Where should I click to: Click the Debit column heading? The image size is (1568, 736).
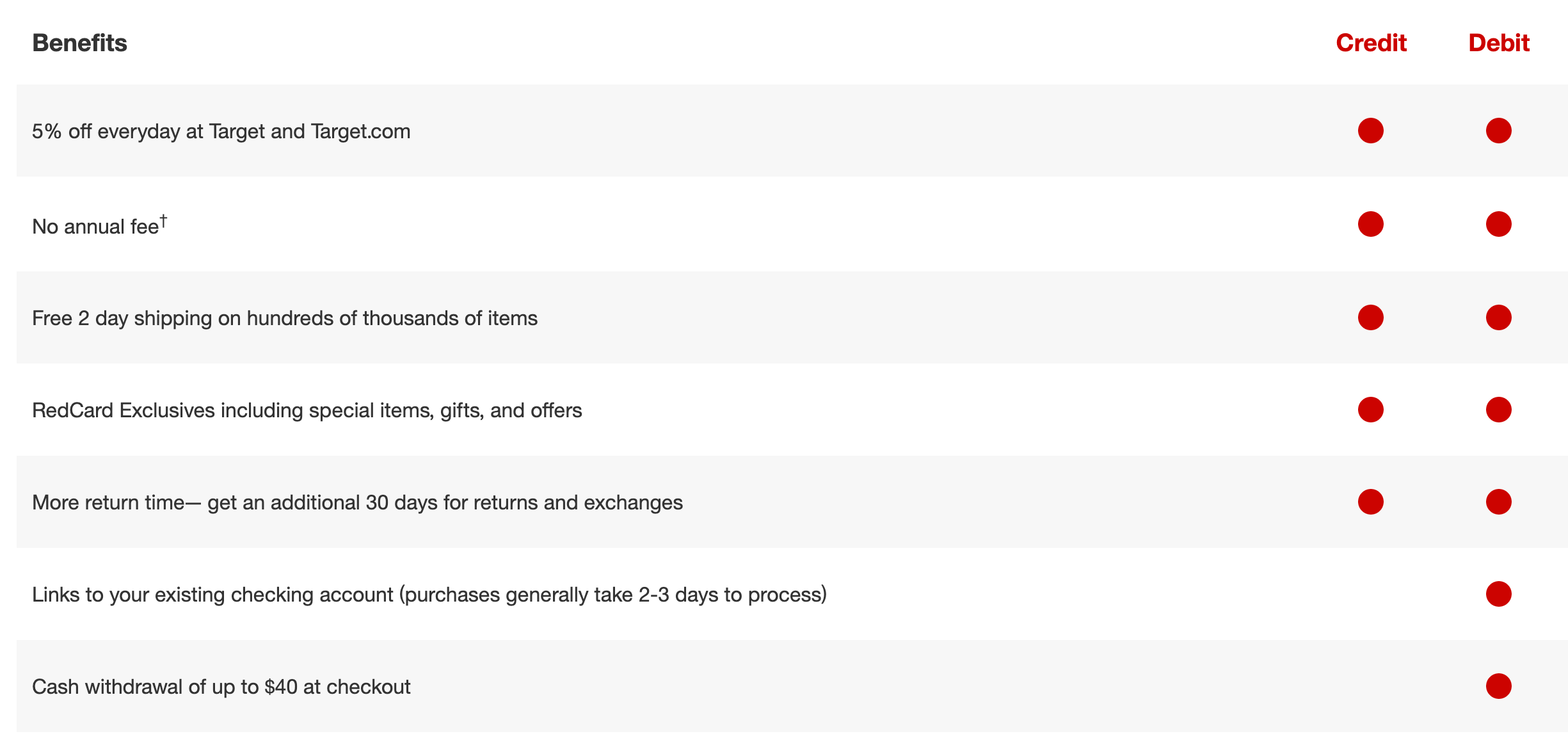click(x=1498, y=43)
